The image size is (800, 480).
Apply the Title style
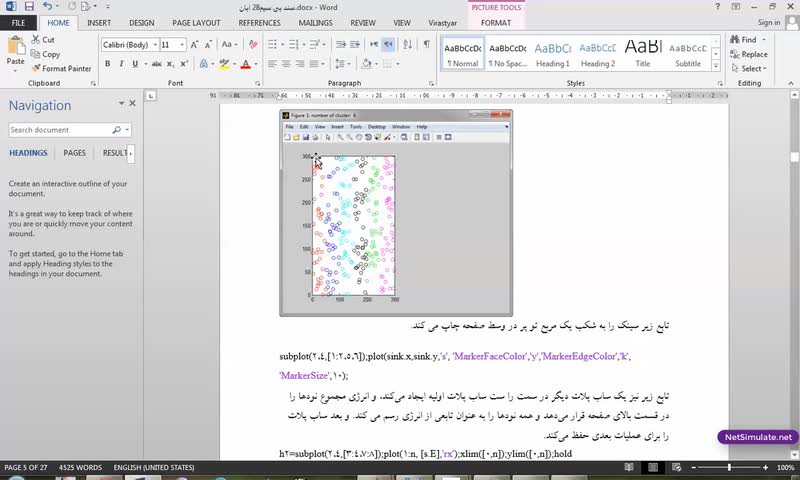click(643, 54)
